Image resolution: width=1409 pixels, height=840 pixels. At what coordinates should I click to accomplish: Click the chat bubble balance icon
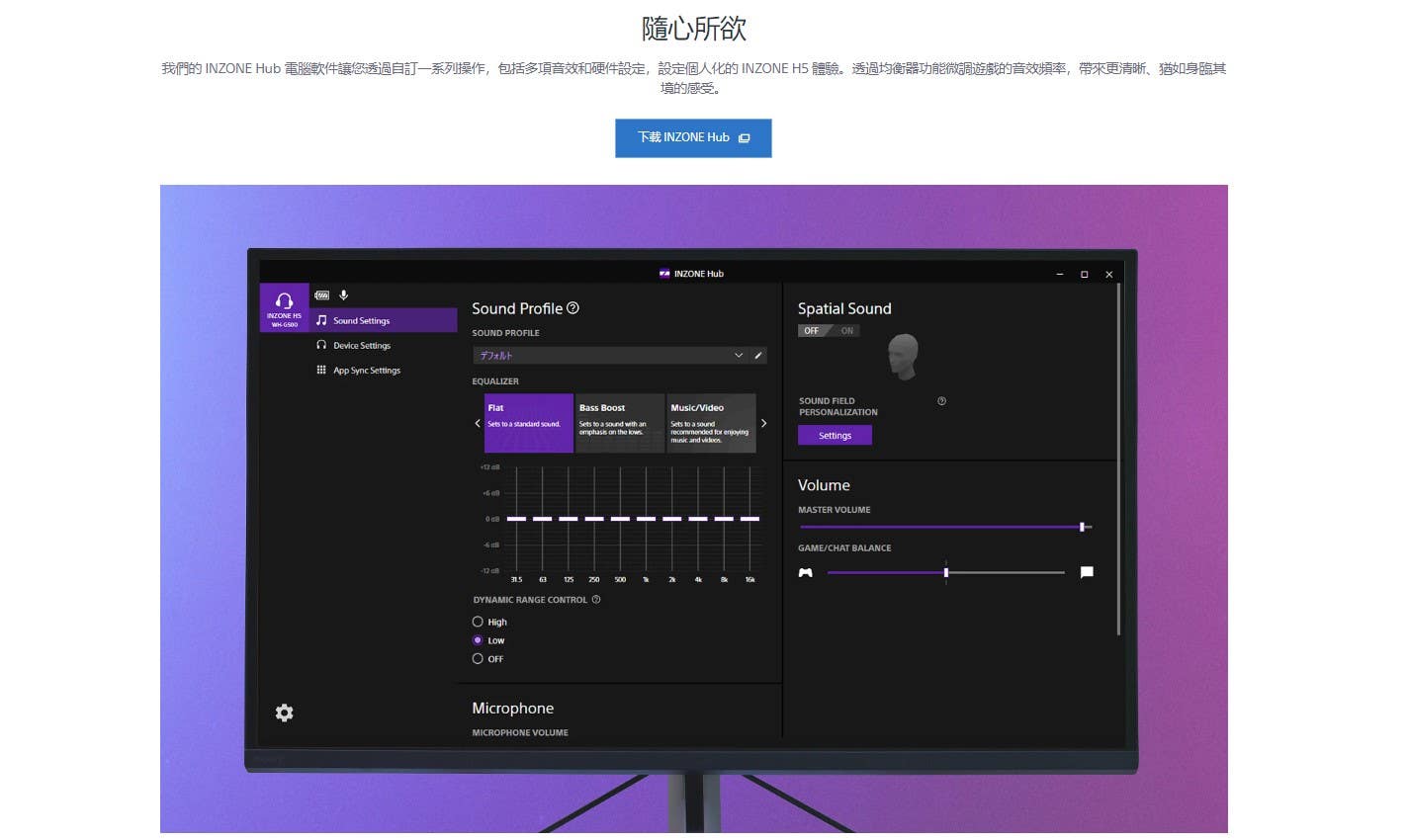point(1087,572)
